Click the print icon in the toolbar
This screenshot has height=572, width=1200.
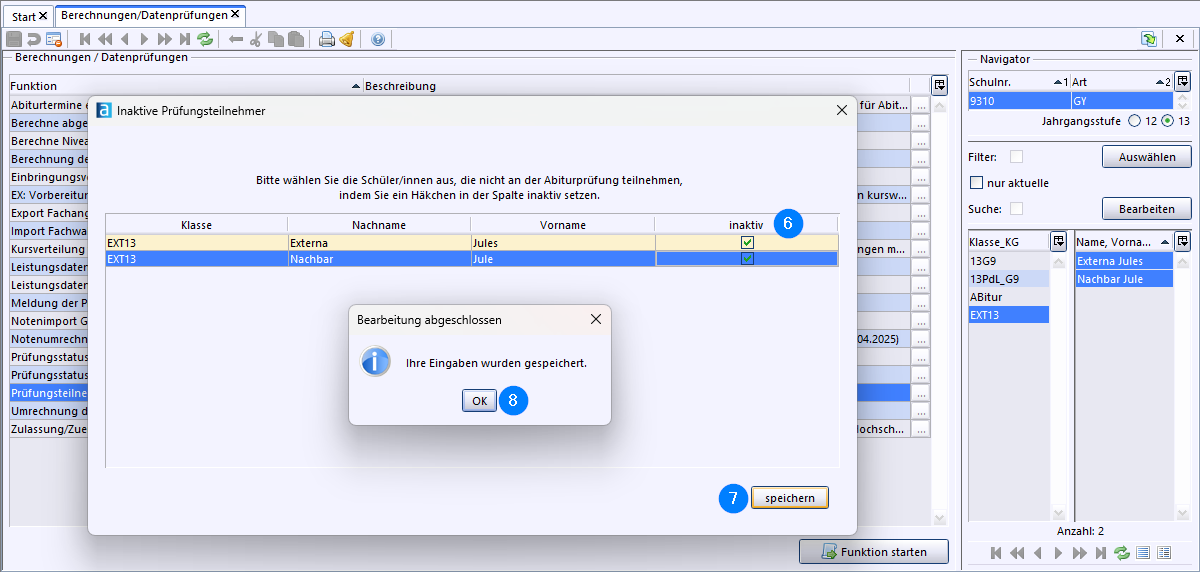point(326,39)
